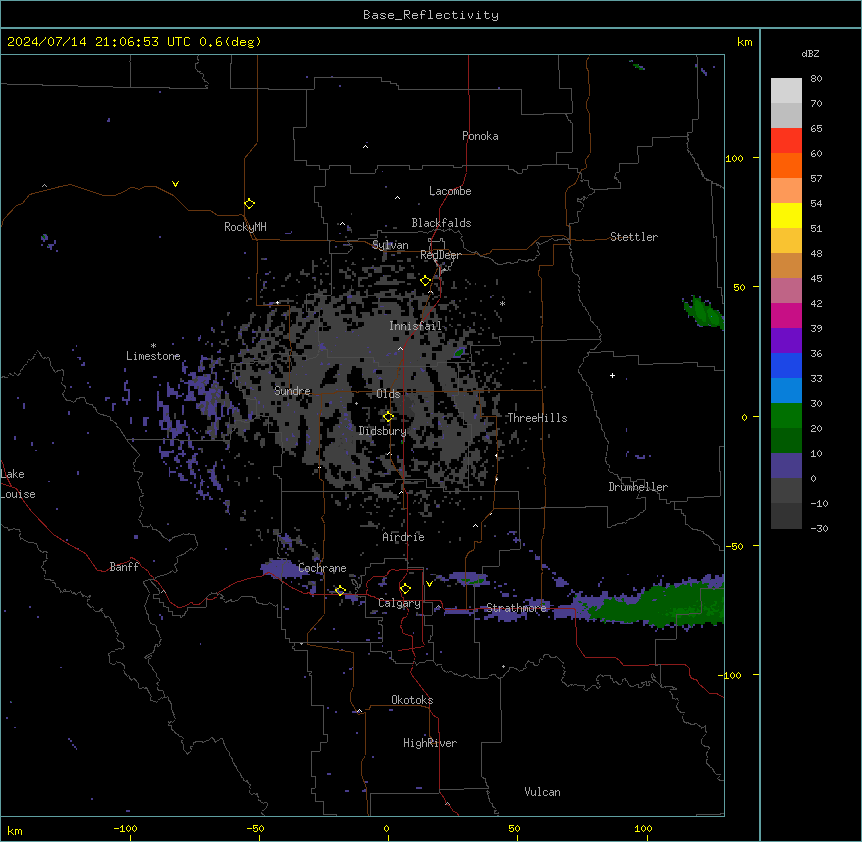
Task: Click the white plus marker north of Drumheller
Action: coord(612,375)
